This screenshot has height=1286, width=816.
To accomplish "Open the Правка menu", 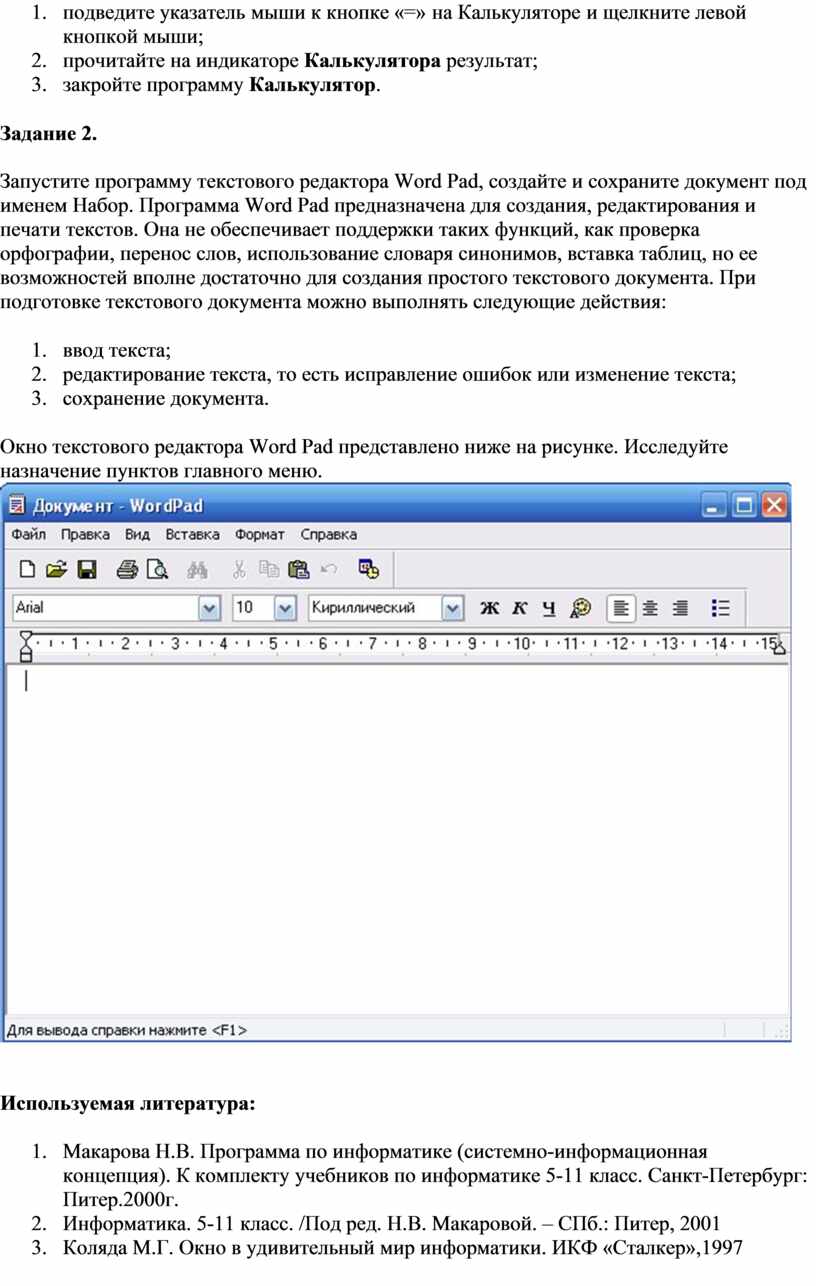I will click(85, 535).
